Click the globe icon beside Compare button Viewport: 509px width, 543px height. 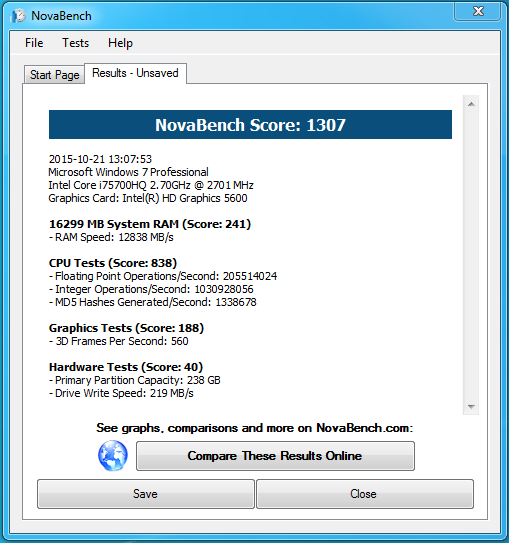(x=113, y=455)
